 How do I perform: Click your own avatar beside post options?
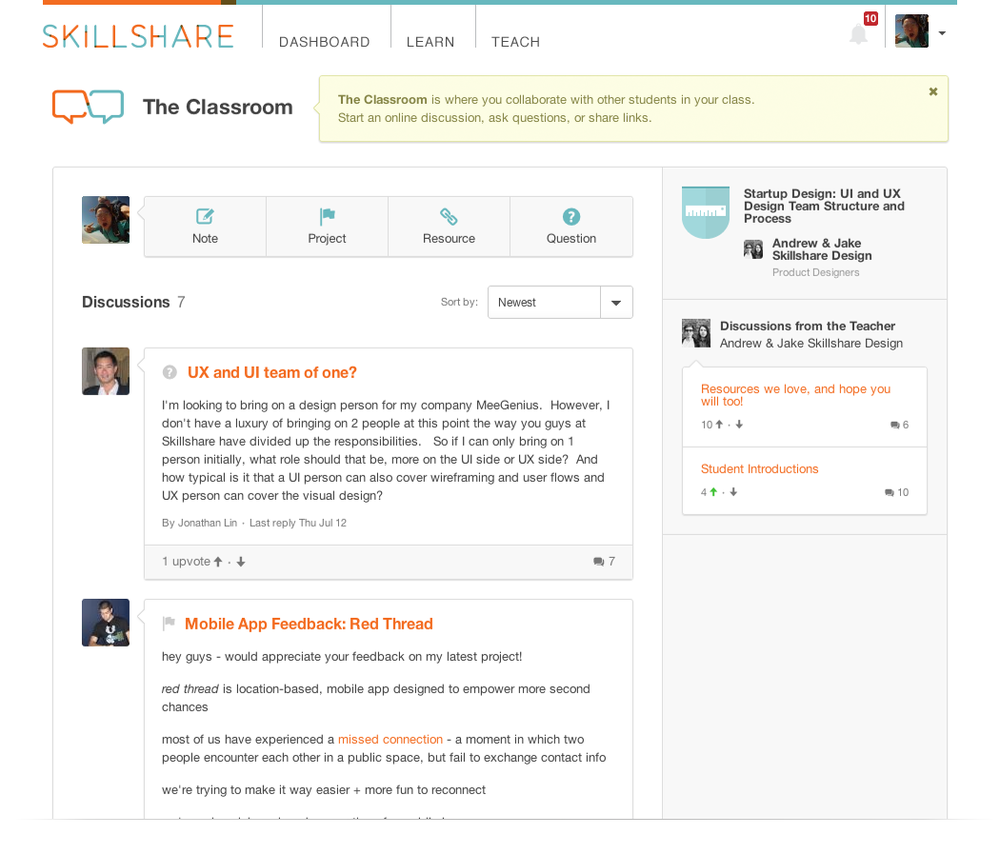tap(106, 220)
